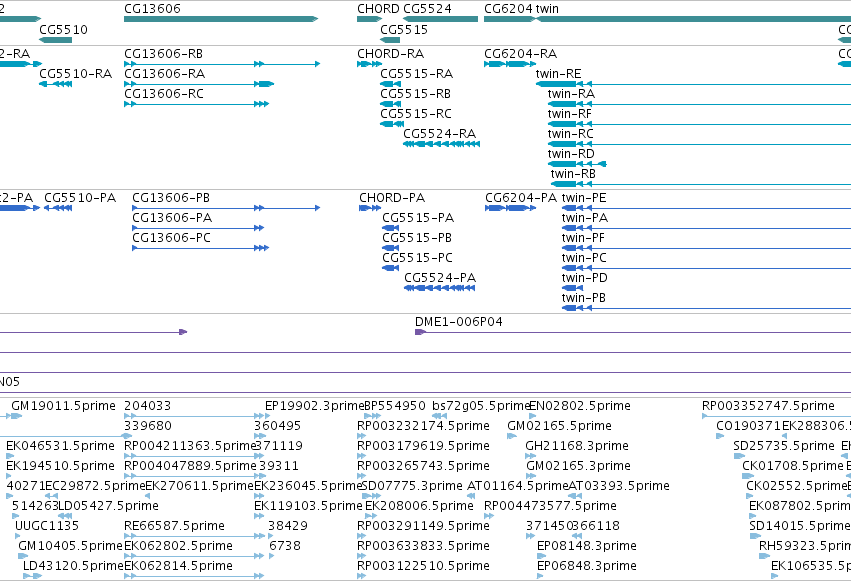Select EST AT03393.5prime
Screen dimensions: 851x581
click(619, 486)
